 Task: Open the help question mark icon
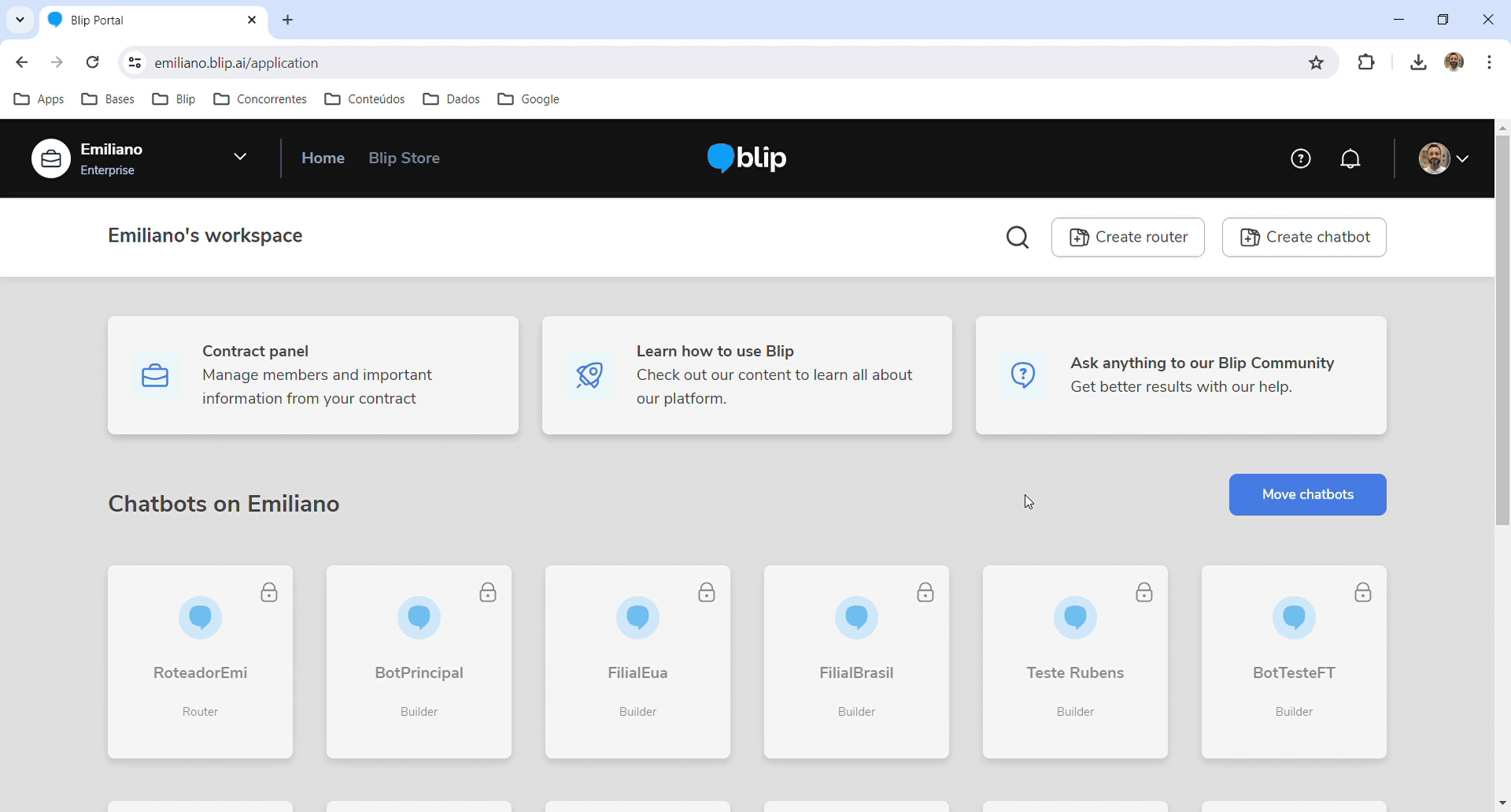click(x=1301, y=159)
